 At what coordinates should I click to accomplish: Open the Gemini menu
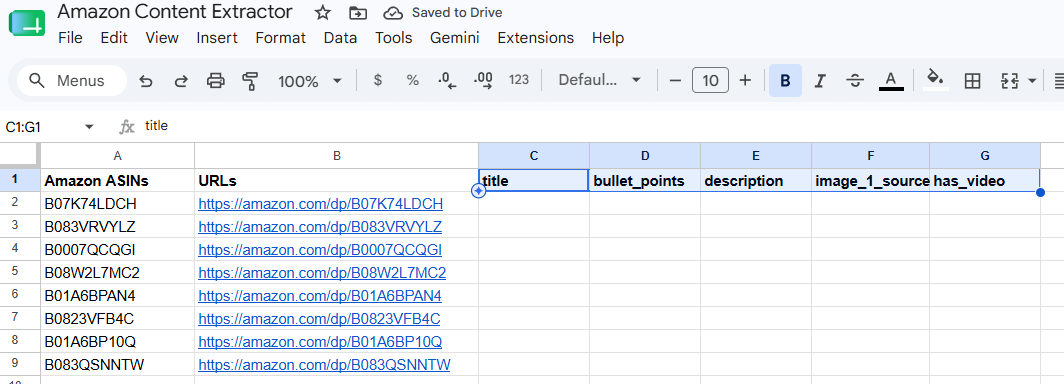pos(455,38)
